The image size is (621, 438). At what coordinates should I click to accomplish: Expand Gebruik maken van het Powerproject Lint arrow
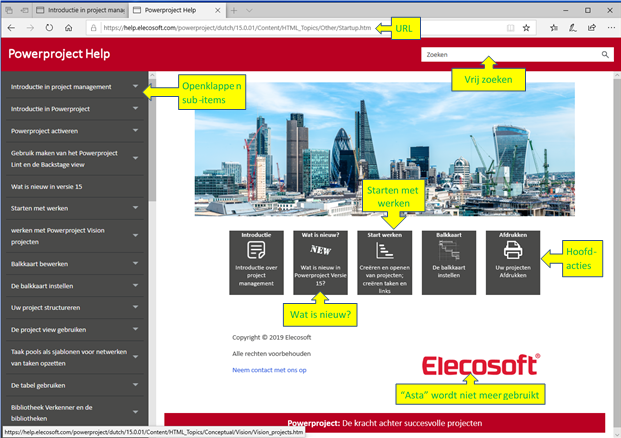tap(135, 158)
